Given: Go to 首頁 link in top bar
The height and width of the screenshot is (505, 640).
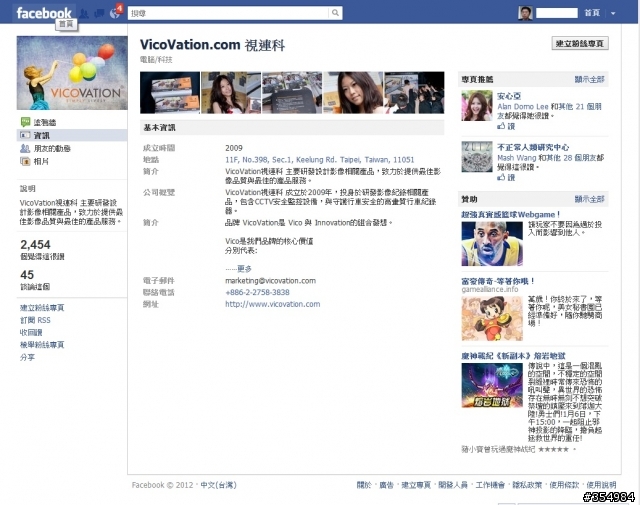Looking at the screenshot, I should 592,13.
